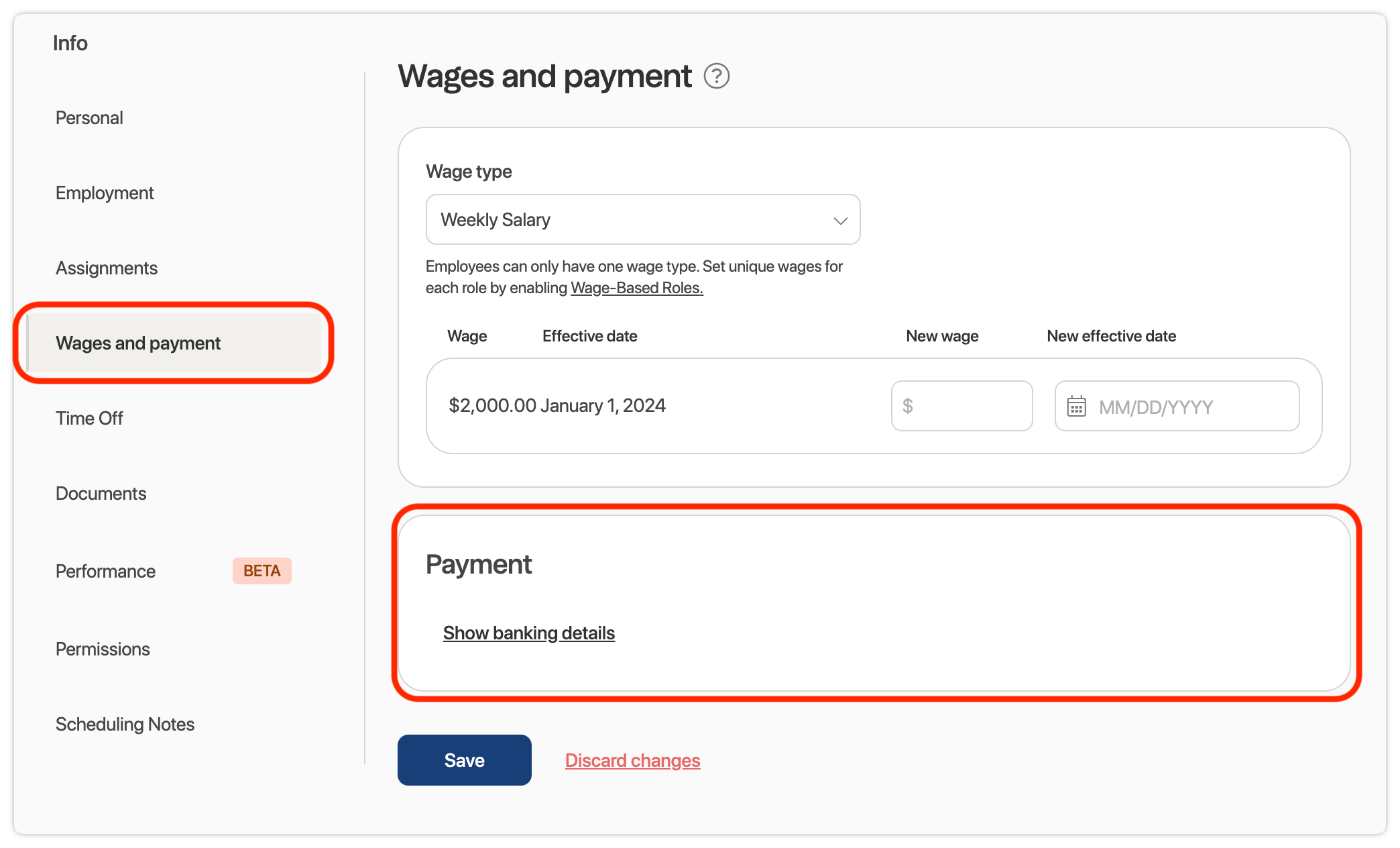1400x848 pixels.
Task: Click the BETA badge next to Performance
Action: pyautogui.click(x=261, y=572)
